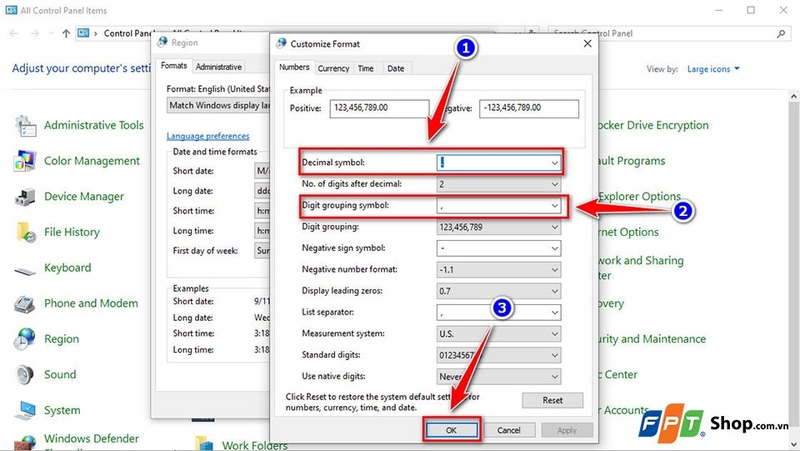This screenshot has width=800, height=451.
Task: Open Work Folders icon
Action: click(204, 444)
